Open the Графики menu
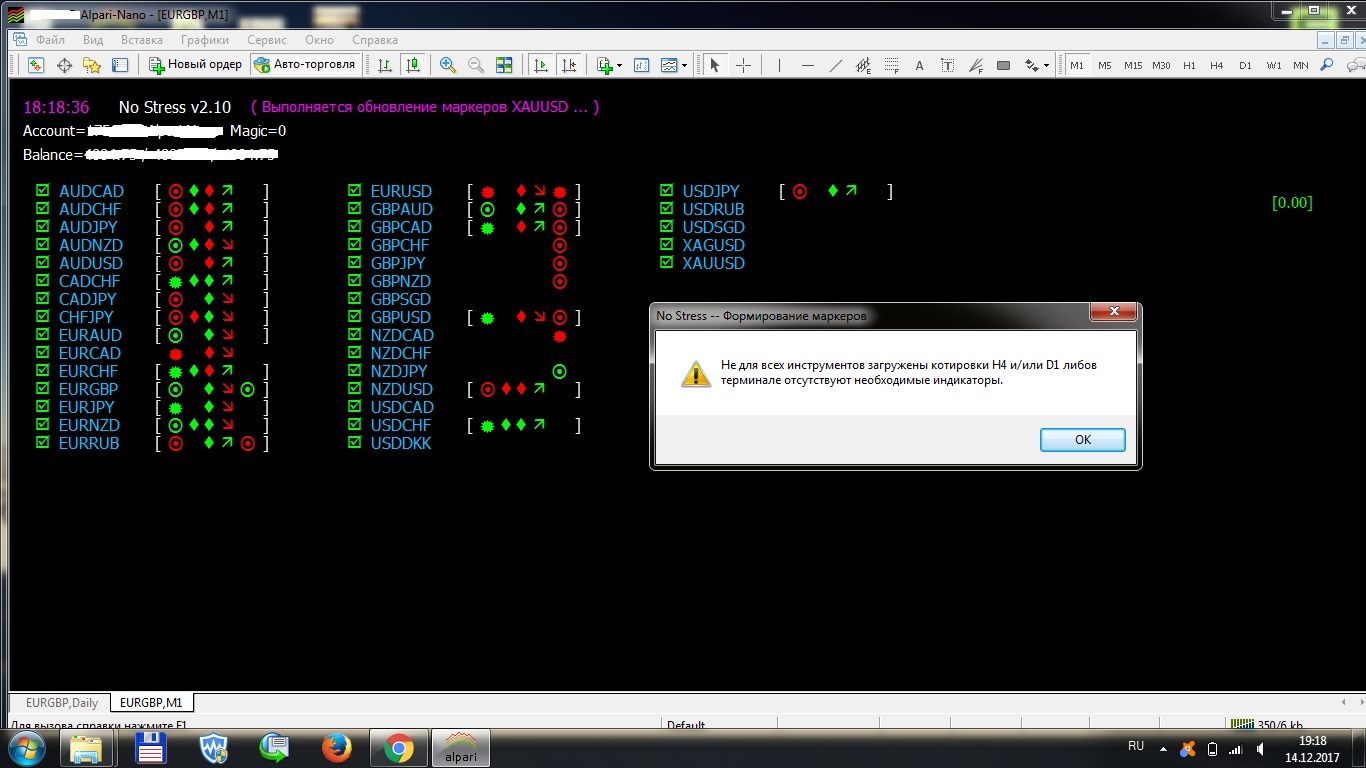This screenshot has height=768, width=1366. pos(205,40)
